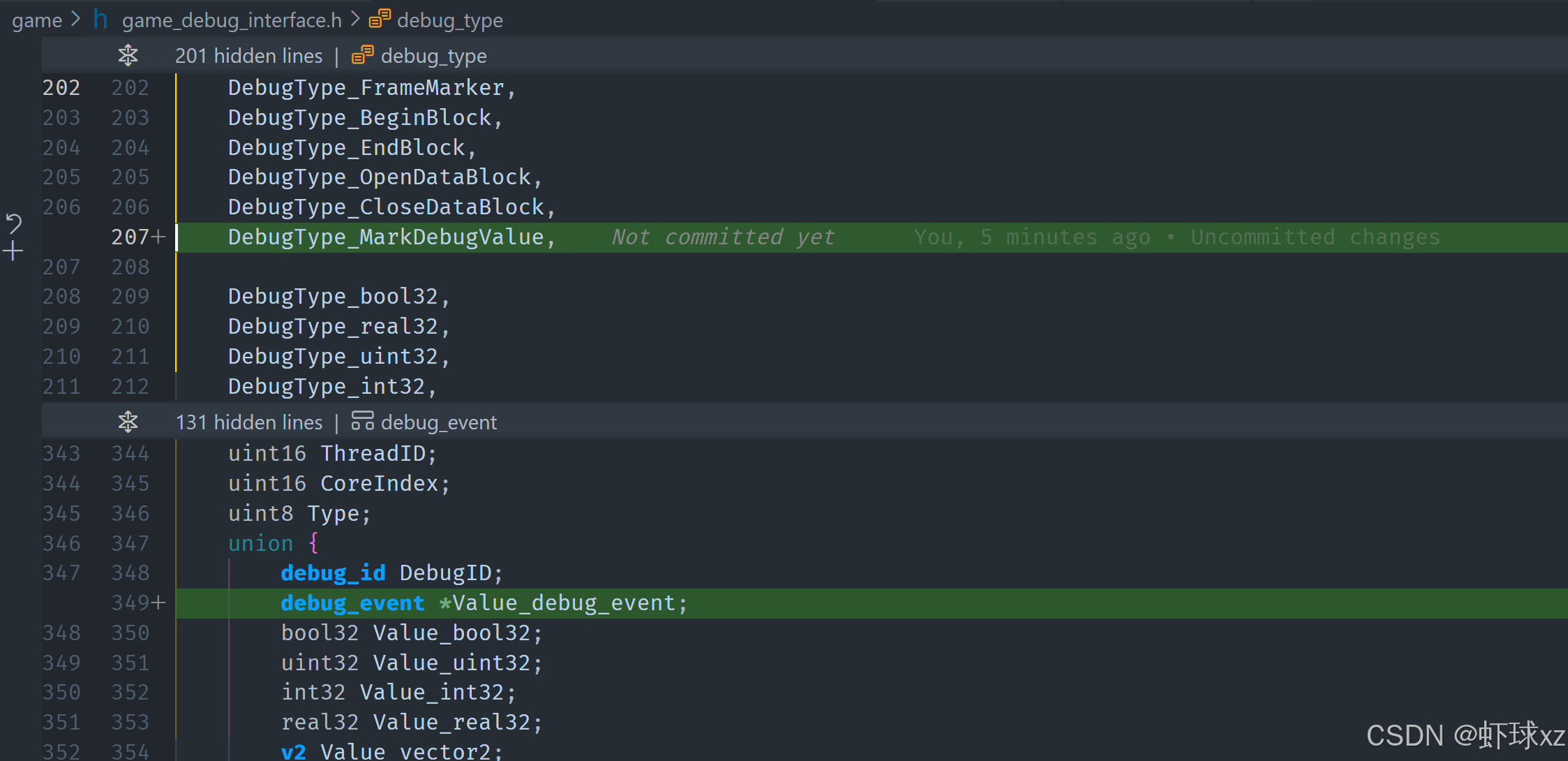Screen dimensions: 1568x761
Task: Click enum icon beside debug_type in hidden-lines bar
Action: [362, 55]
